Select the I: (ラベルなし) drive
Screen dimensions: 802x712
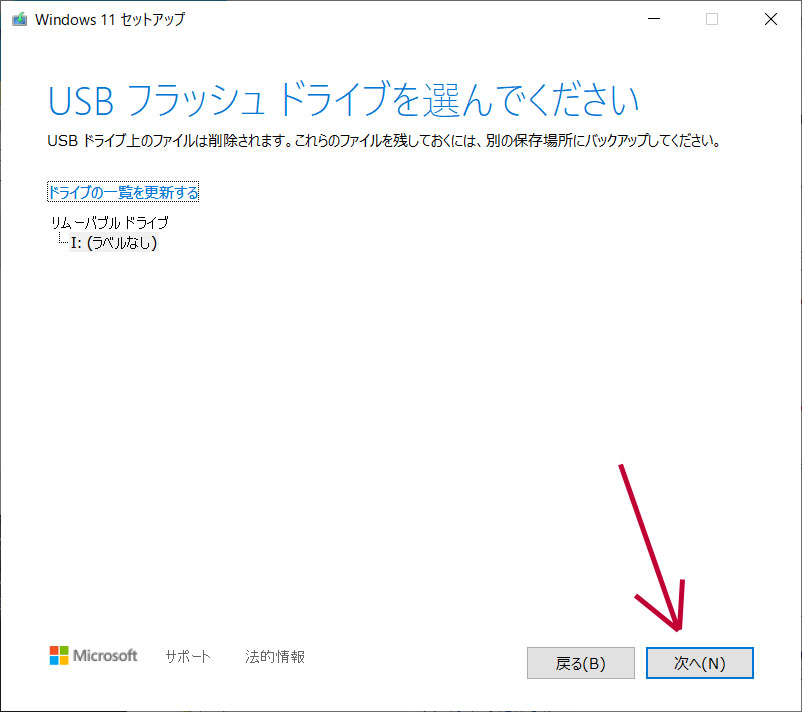point(114,242)
